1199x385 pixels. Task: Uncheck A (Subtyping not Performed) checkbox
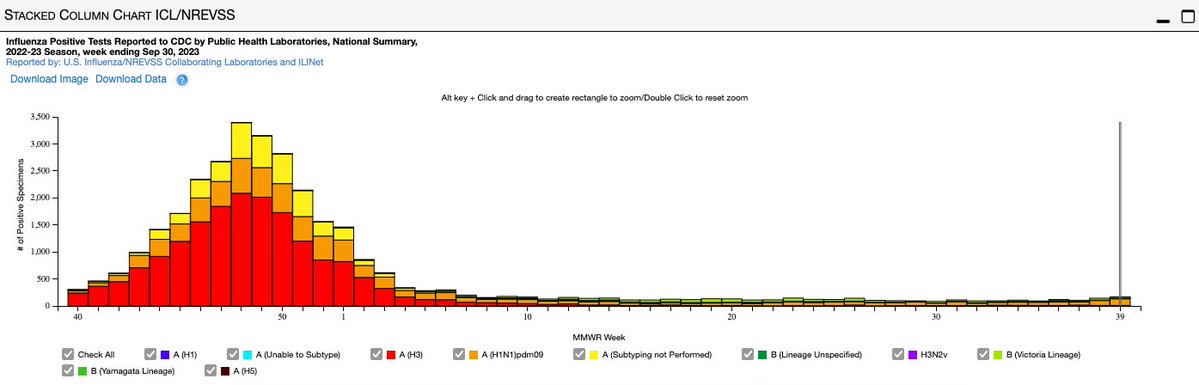[580, 354]
